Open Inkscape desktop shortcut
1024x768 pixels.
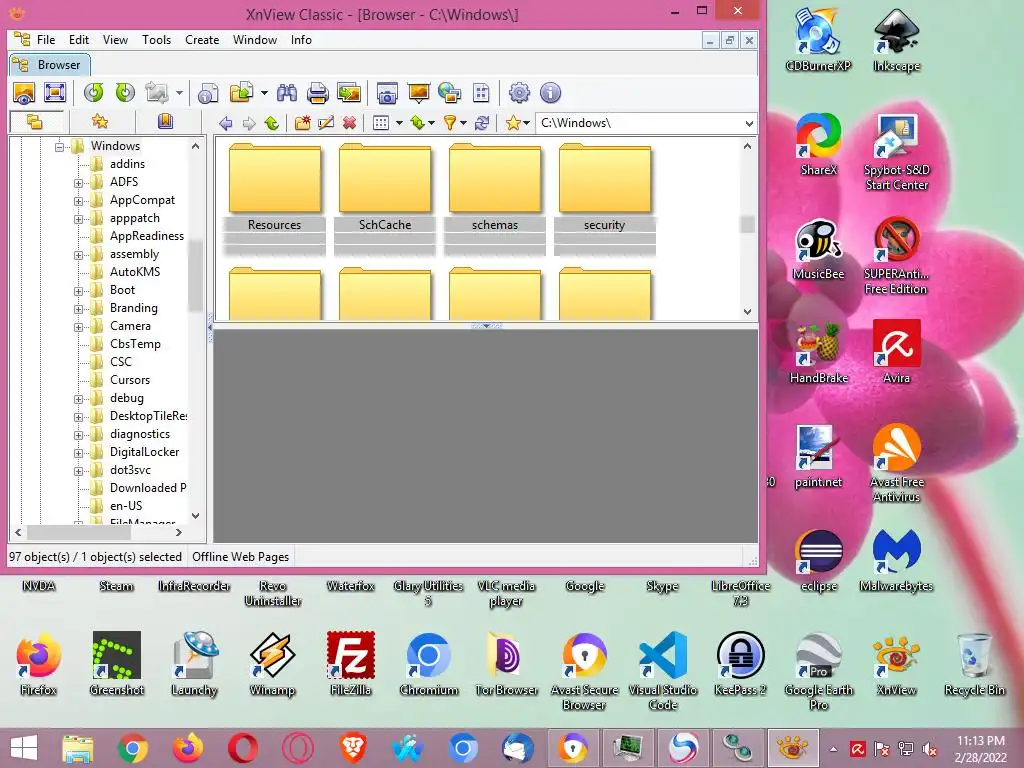pyautogui.click(x=896, y=40)
